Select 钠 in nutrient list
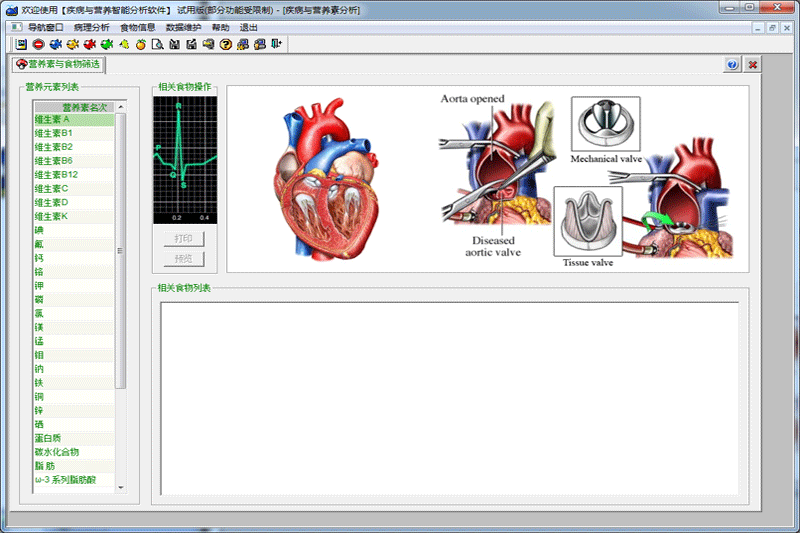 tap(74, 369)
